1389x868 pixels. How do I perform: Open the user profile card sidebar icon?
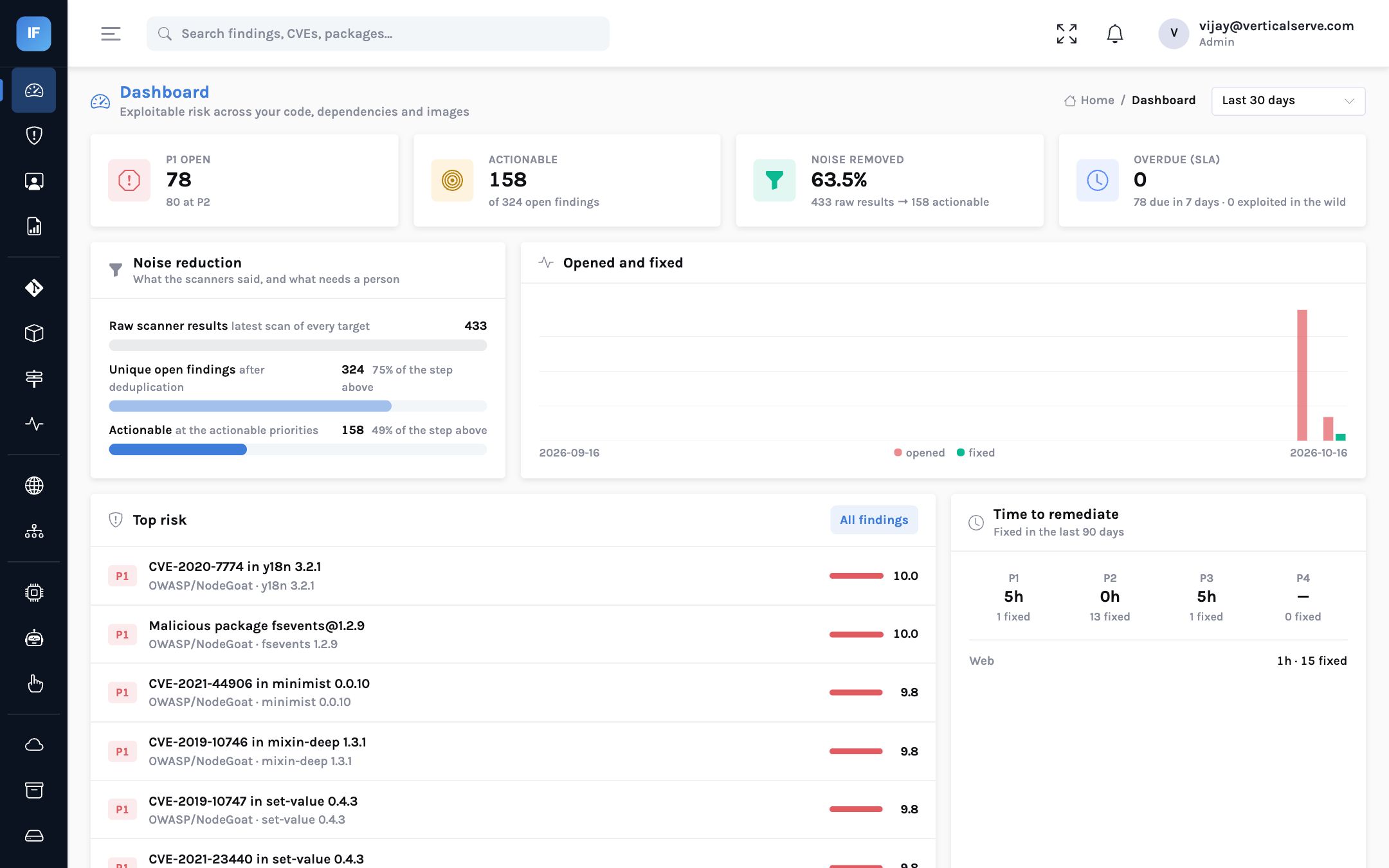click(x=34, y=181)
